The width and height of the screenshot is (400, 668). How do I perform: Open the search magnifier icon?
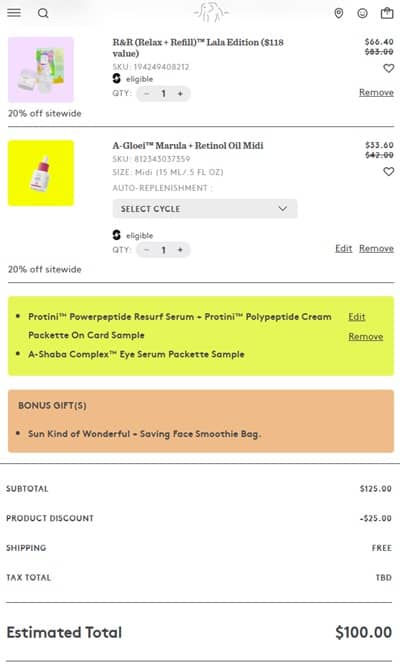[x=43, y=13]
